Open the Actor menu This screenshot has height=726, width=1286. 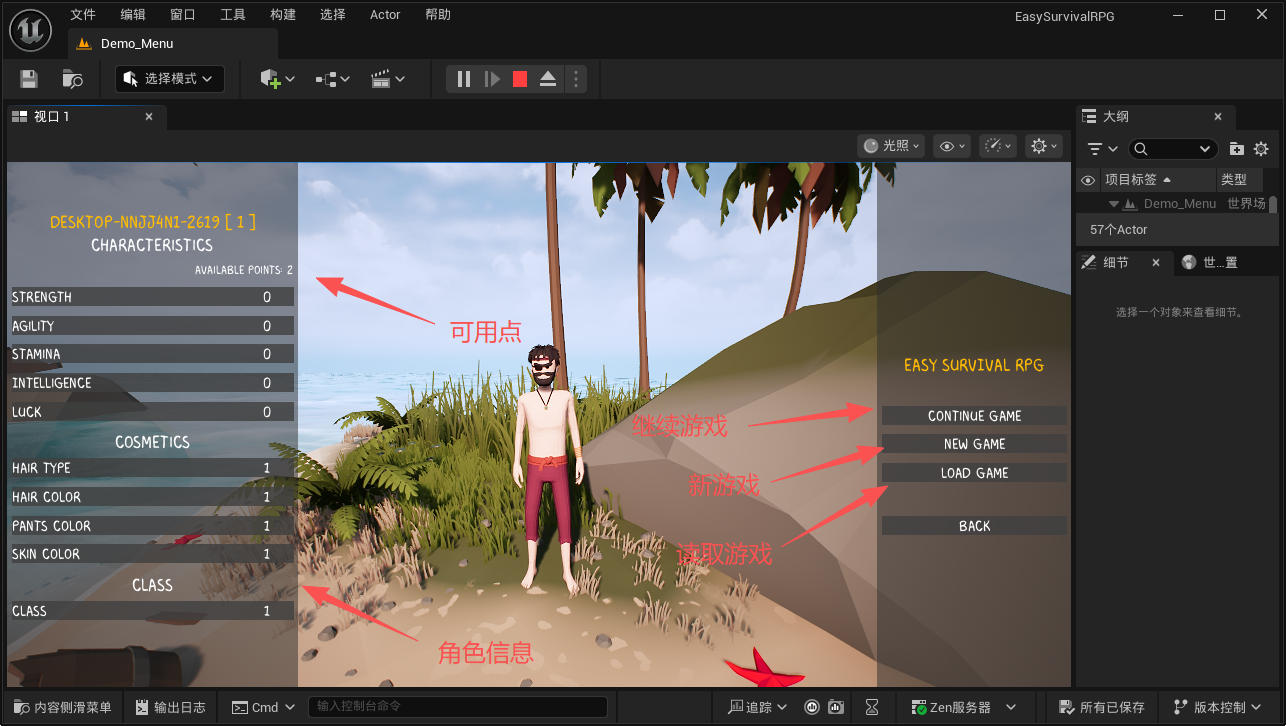pyautogui.click(x=385, y=15)
